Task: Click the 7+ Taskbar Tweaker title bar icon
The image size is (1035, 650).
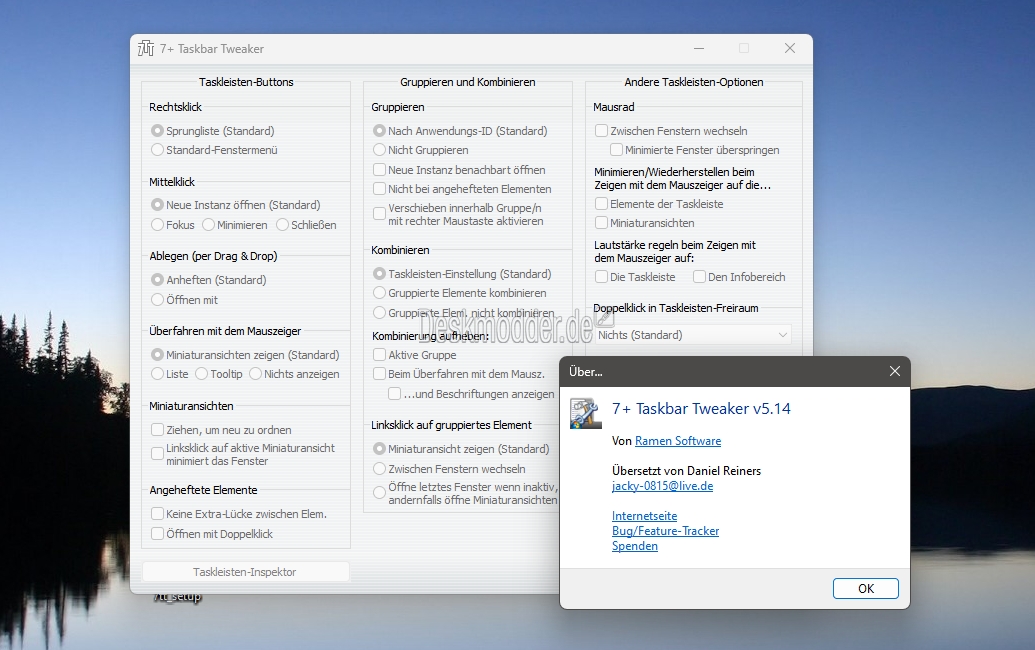Action: click(146, 49)
